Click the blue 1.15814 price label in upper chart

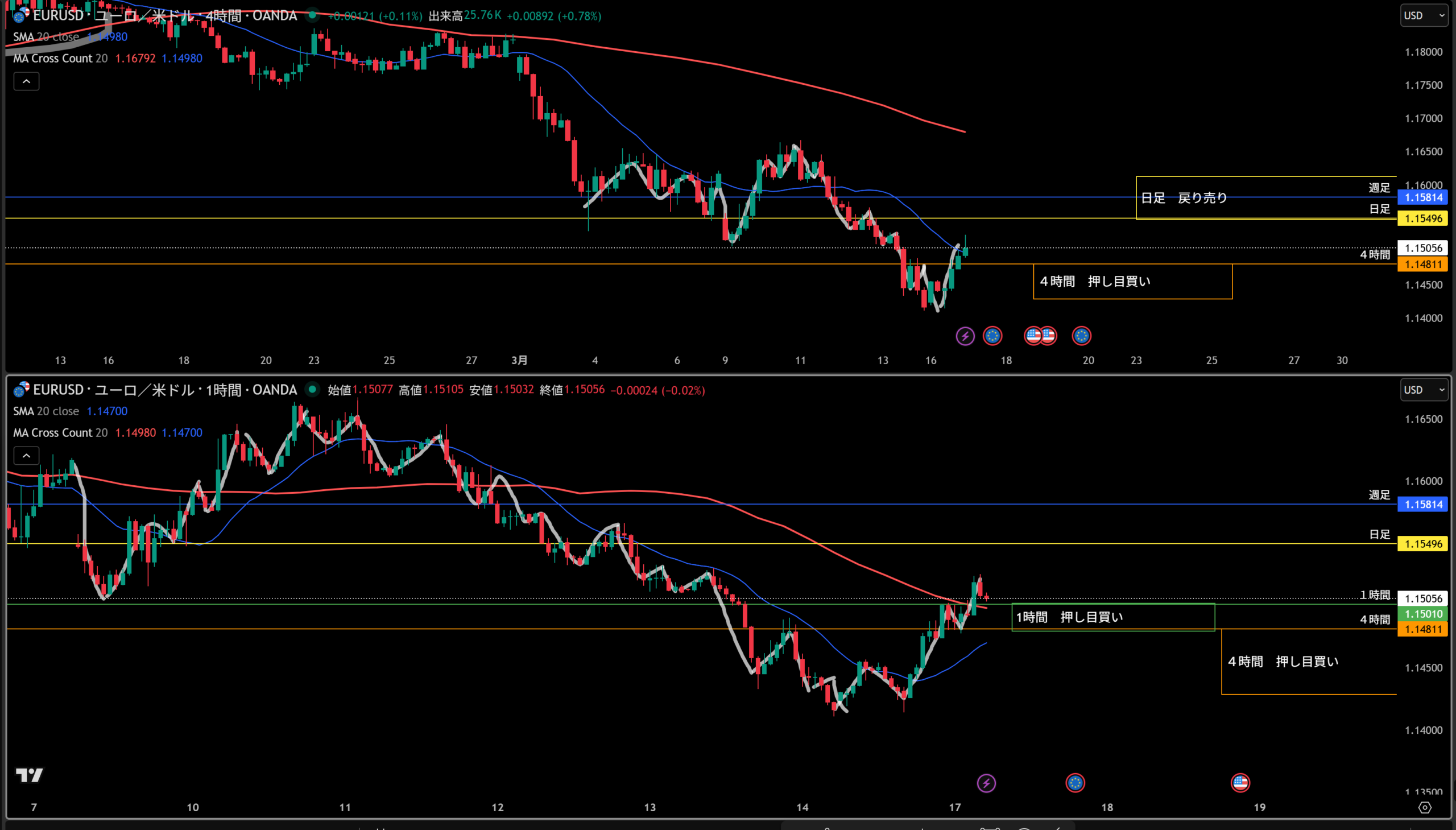[x=1422, y=197]
